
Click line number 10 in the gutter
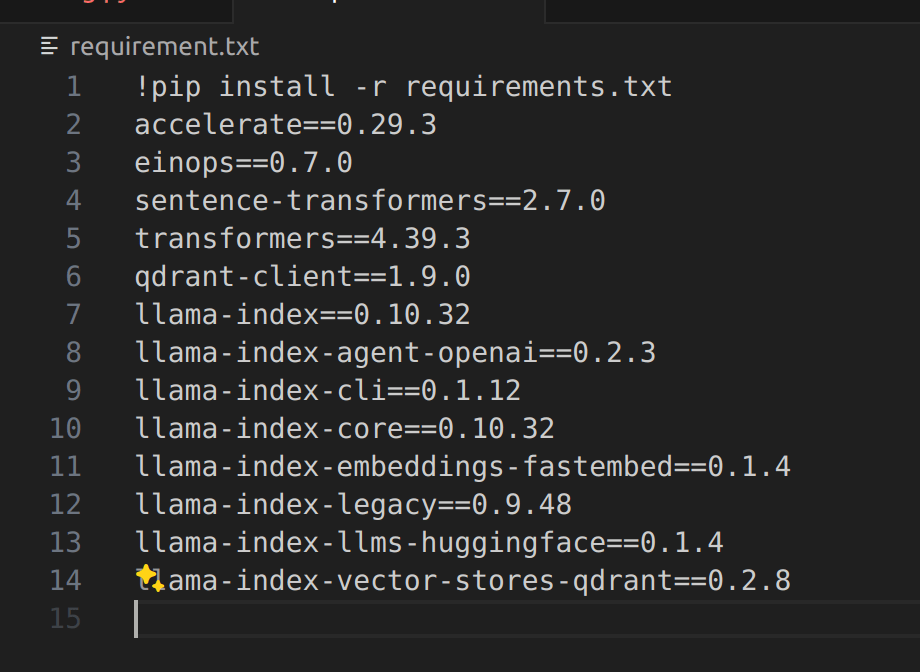(x=66, y=429)
